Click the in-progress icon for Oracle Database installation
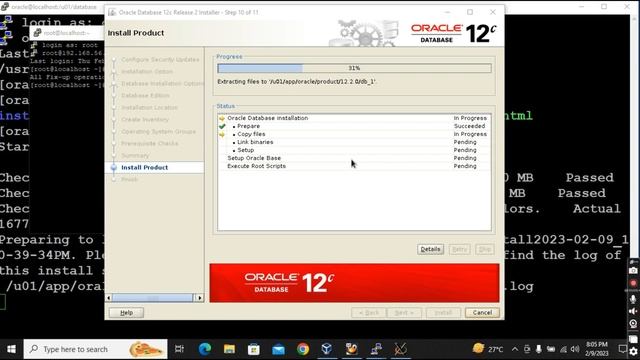The height and width of the screenshot is (360, 640). (x=222, y=118)
